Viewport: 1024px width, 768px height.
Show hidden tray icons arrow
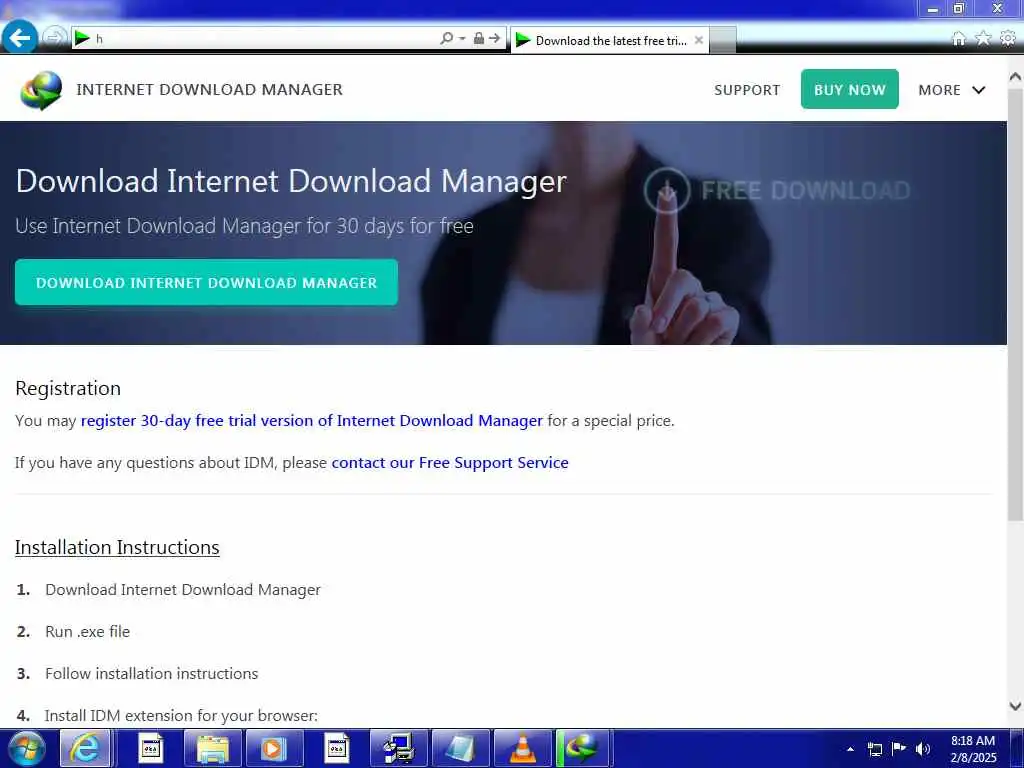coord(850,749)
